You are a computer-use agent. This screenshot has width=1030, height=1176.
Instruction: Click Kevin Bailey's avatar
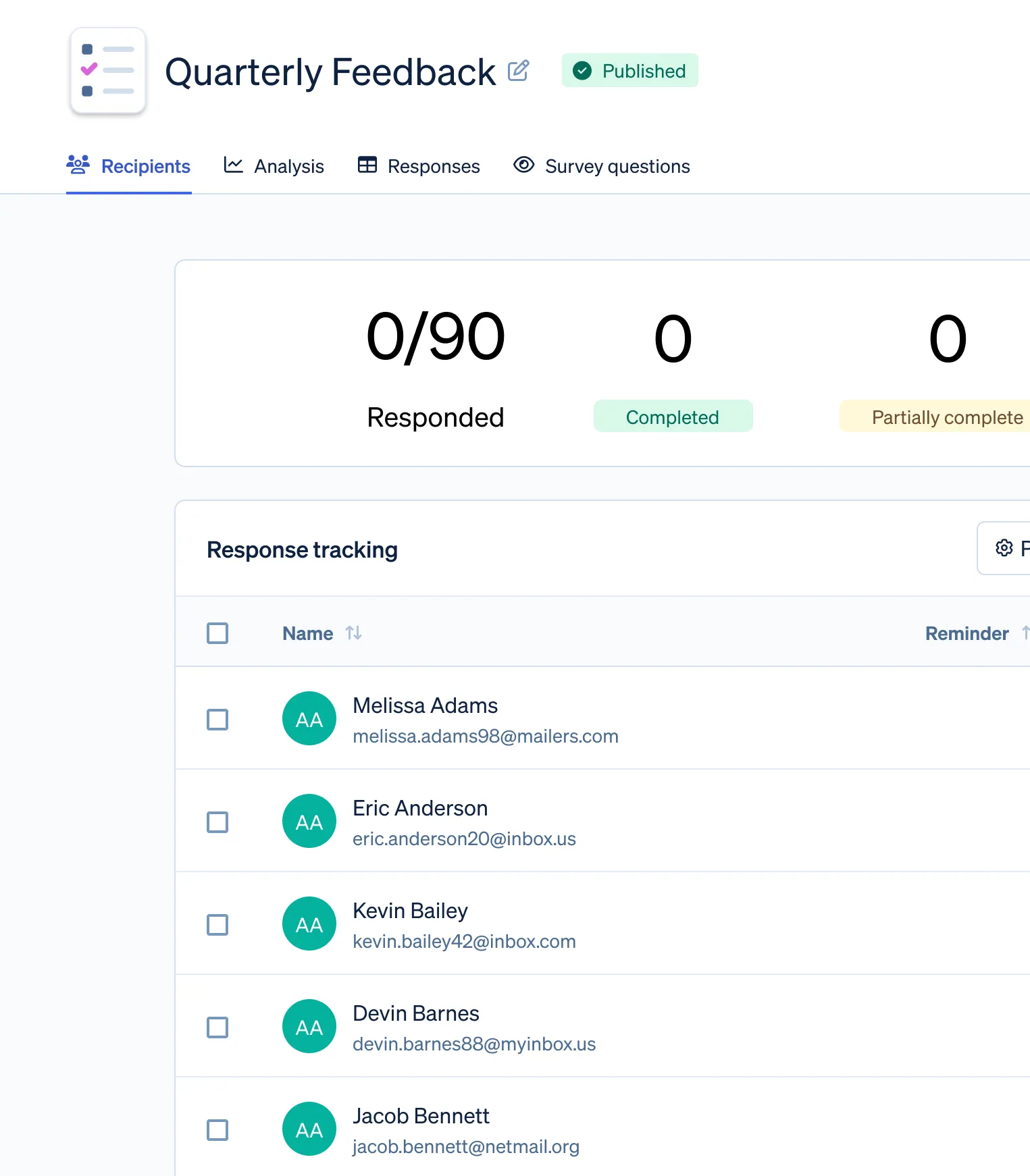(x=309, y=924)
